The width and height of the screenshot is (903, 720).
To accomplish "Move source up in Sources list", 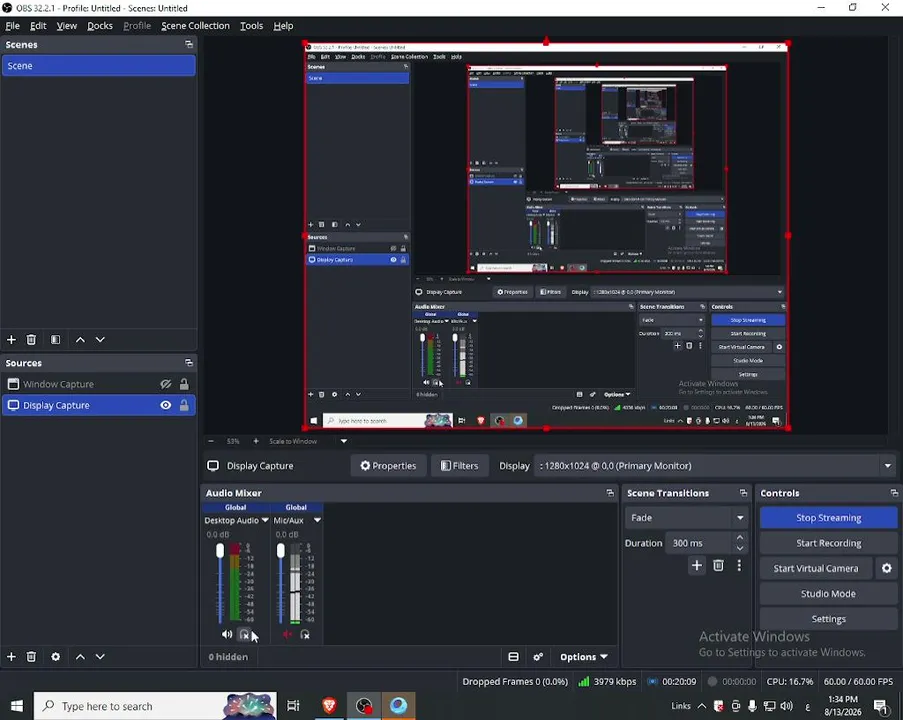I will coord(80,657).
